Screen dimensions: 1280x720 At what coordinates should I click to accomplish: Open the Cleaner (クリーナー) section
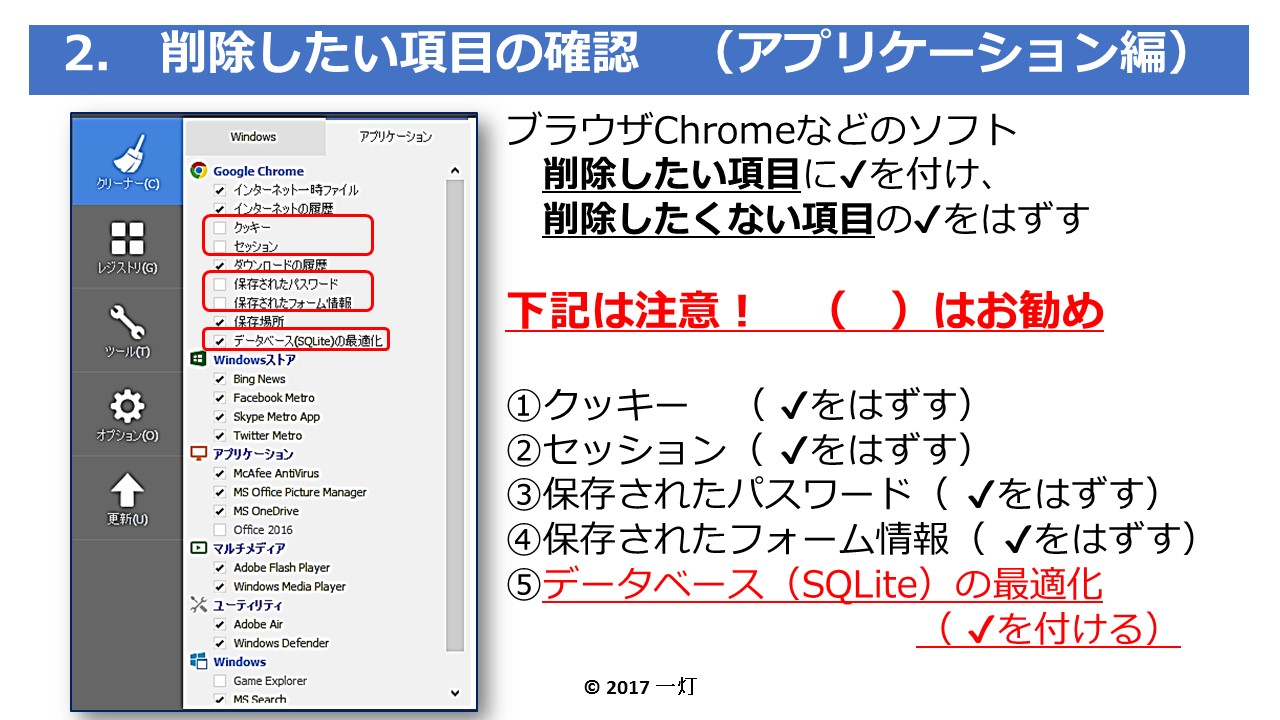(127, 161)
